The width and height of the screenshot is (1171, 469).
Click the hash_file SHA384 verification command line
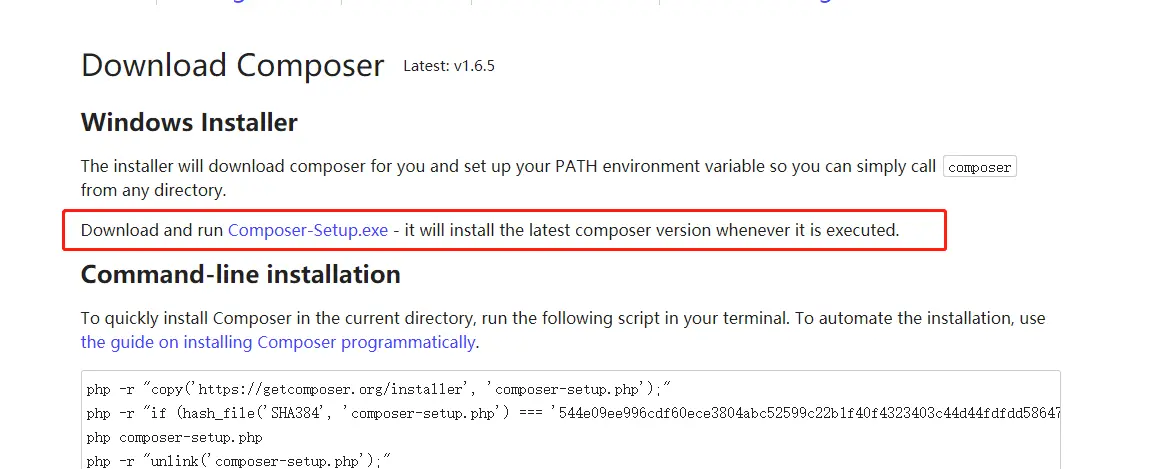(x=400, y=413)
